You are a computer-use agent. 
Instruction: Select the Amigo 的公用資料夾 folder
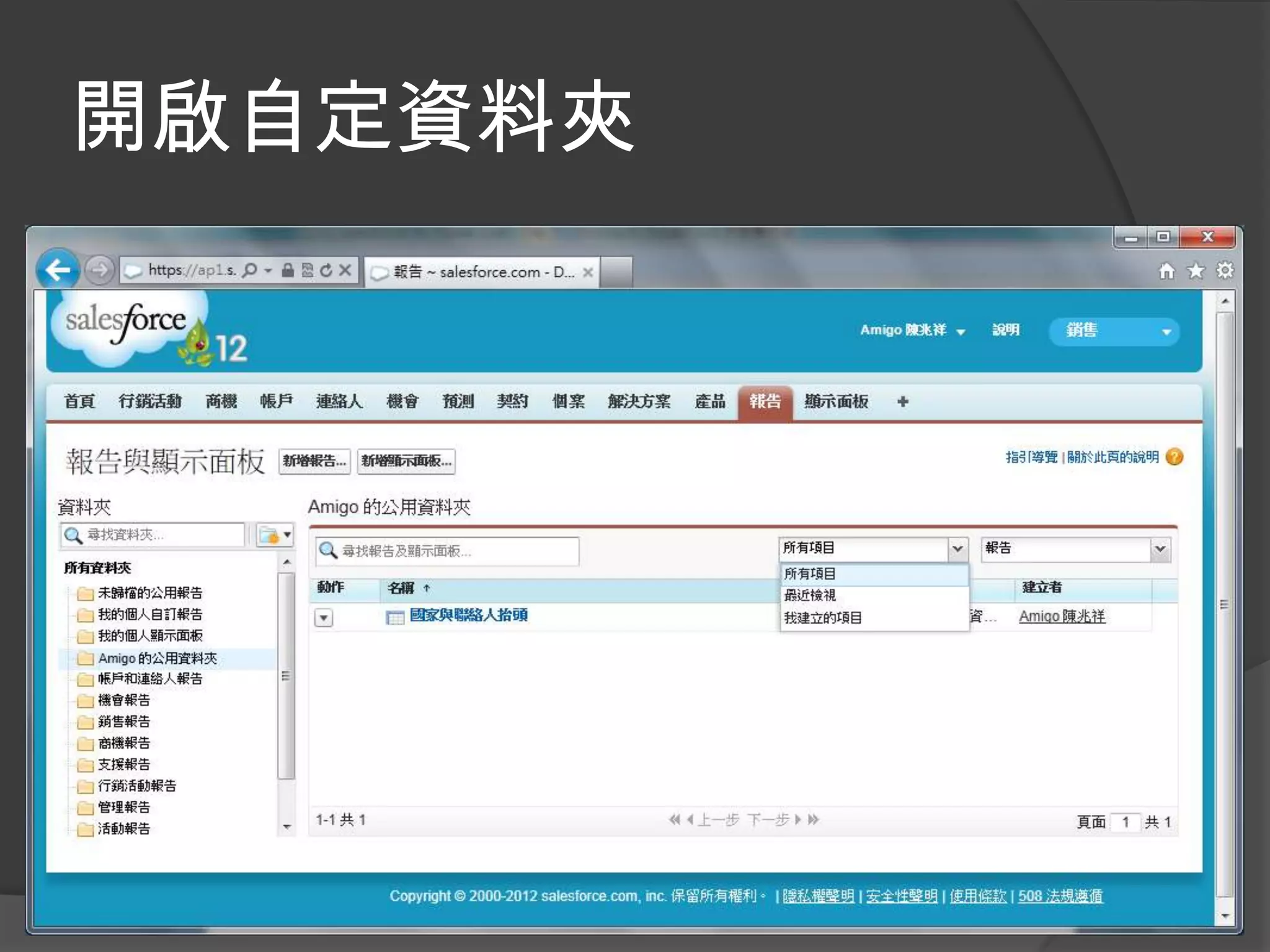point(157,658)
